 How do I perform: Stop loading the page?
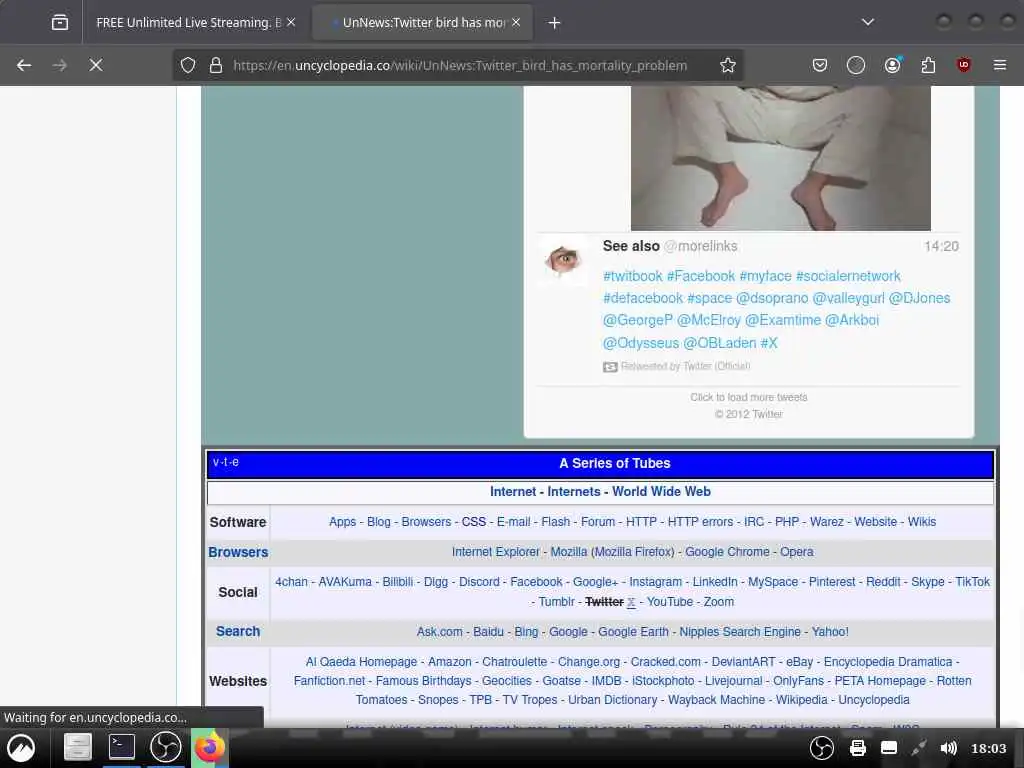[x=95, y=65]
